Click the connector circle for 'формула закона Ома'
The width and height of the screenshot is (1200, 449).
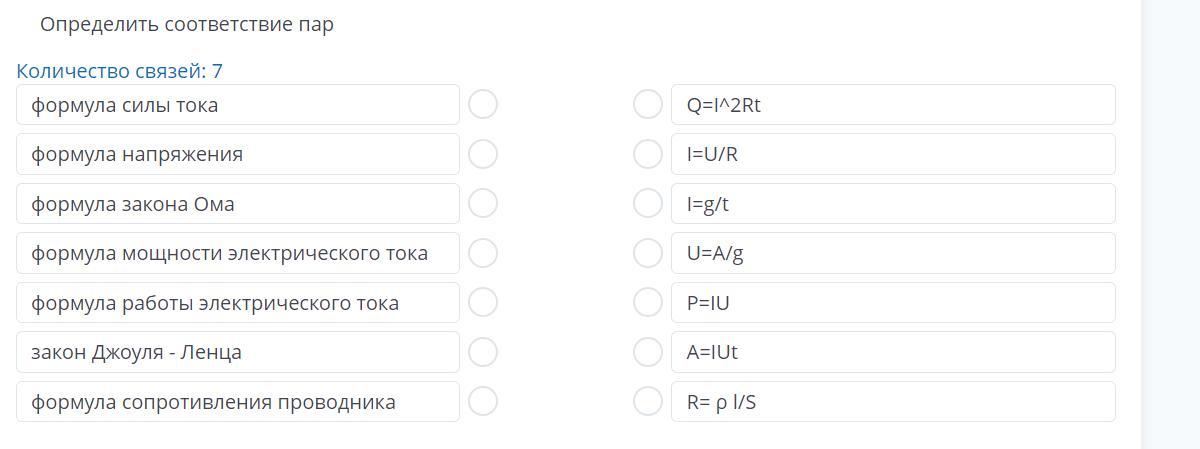pyautogui.click(x=483, y=203)
